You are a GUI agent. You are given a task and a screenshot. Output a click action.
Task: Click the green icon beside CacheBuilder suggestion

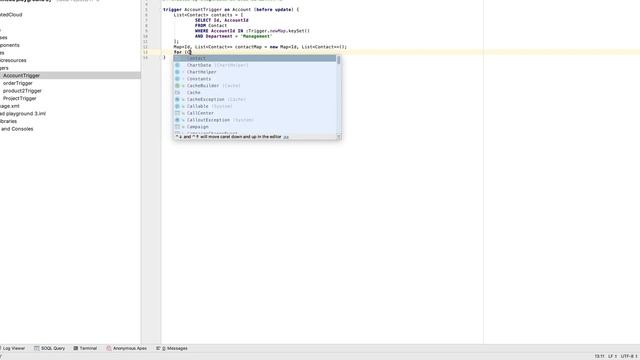click(x=178, y=86)
